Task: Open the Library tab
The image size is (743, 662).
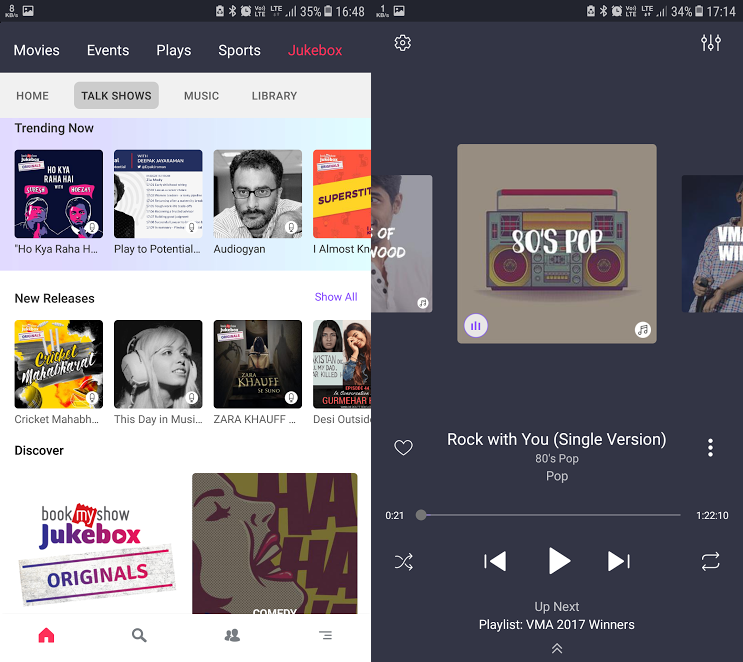Action: tap(274, 96)
